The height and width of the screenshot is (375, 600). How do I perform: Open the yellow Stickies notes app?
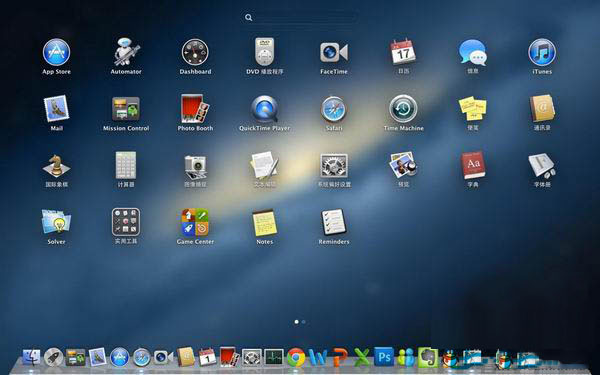click(x=473, y=108)
